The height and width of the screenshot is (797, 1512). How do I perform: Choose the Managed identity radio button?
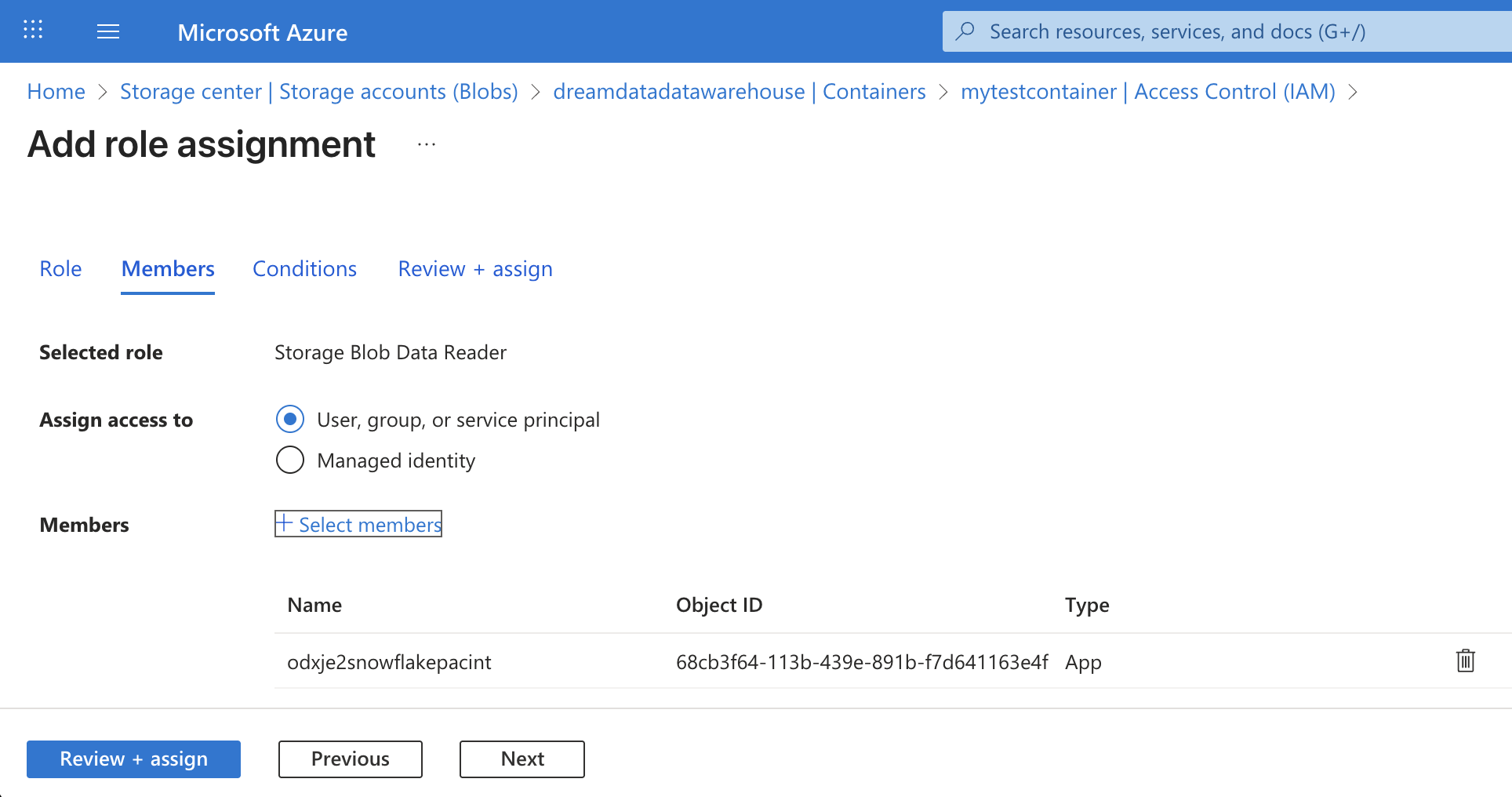pos(290,460)
